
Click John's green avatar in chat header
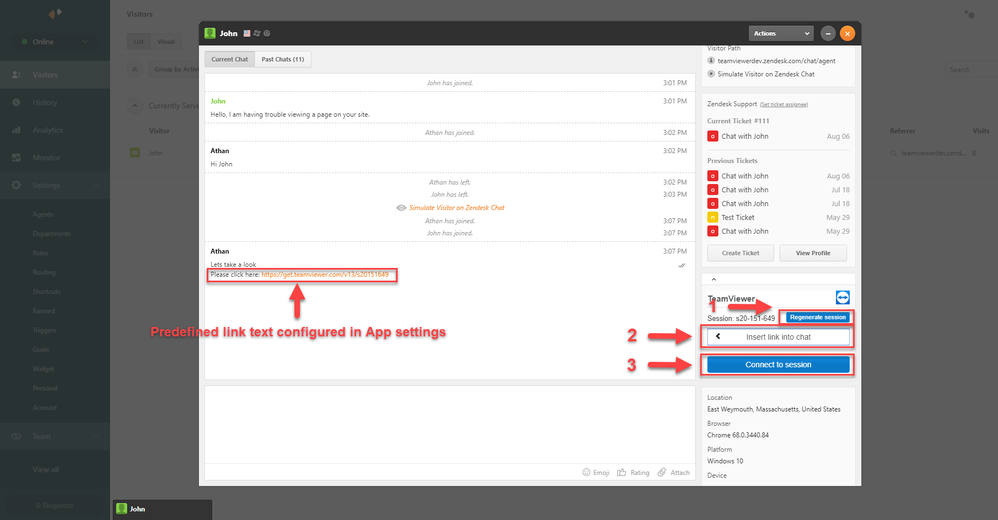210,33
